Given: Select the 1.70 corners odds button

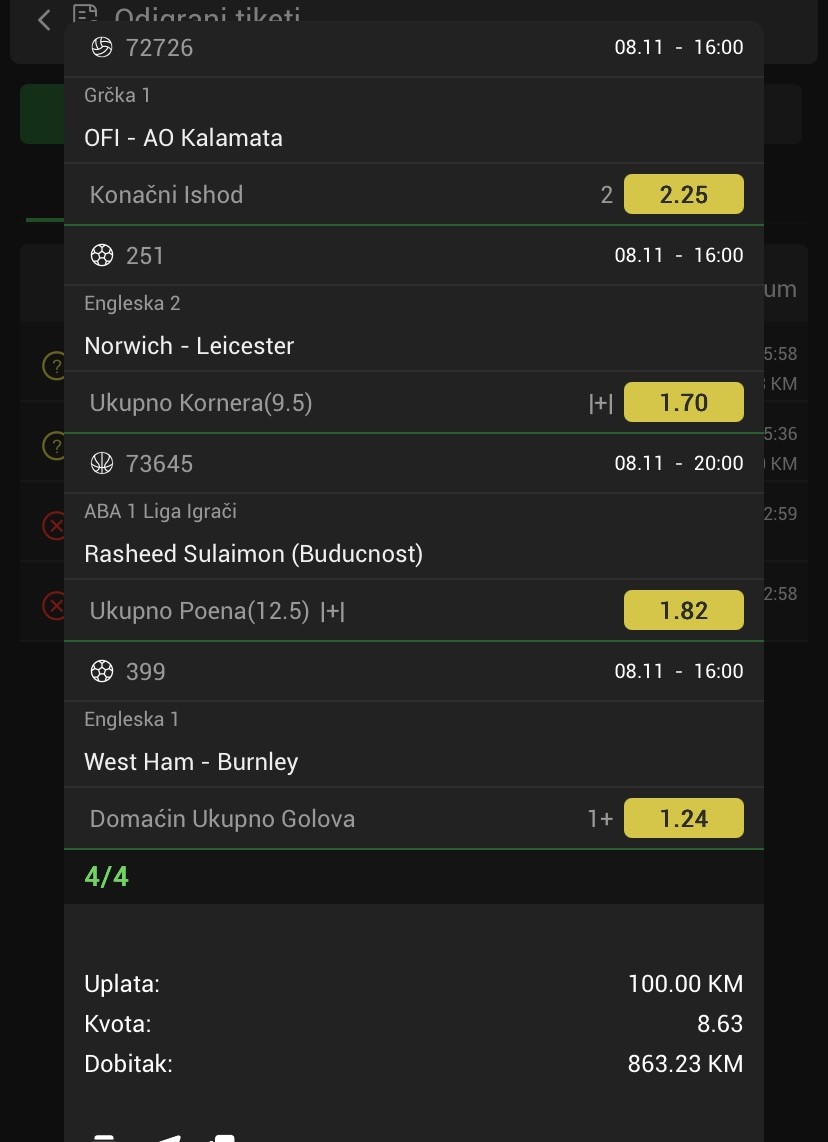Looking at the screenshot, I should (683, 402).
